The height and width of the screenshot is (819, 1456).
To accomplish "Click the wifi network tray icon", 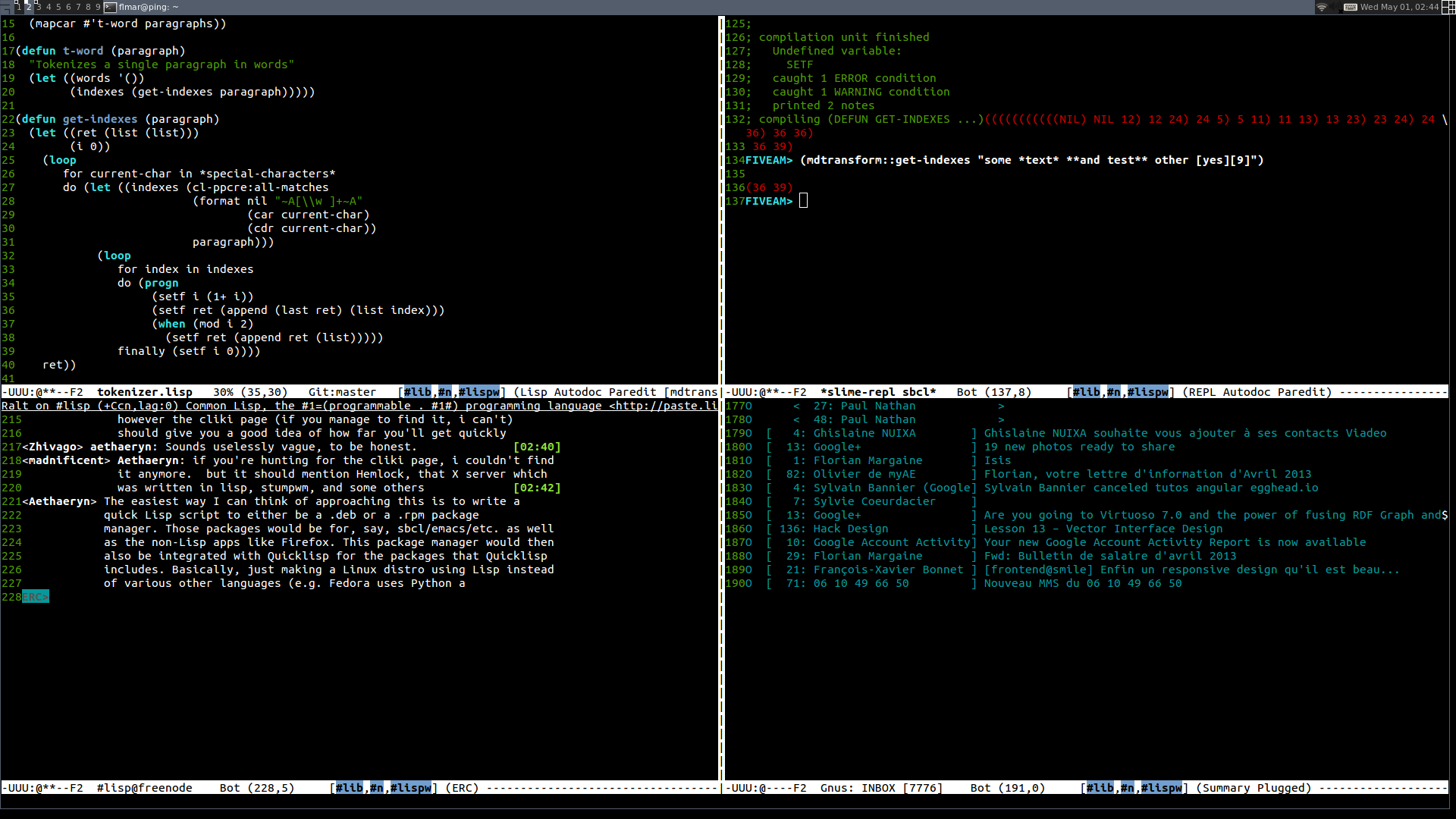I will 1322,7.
